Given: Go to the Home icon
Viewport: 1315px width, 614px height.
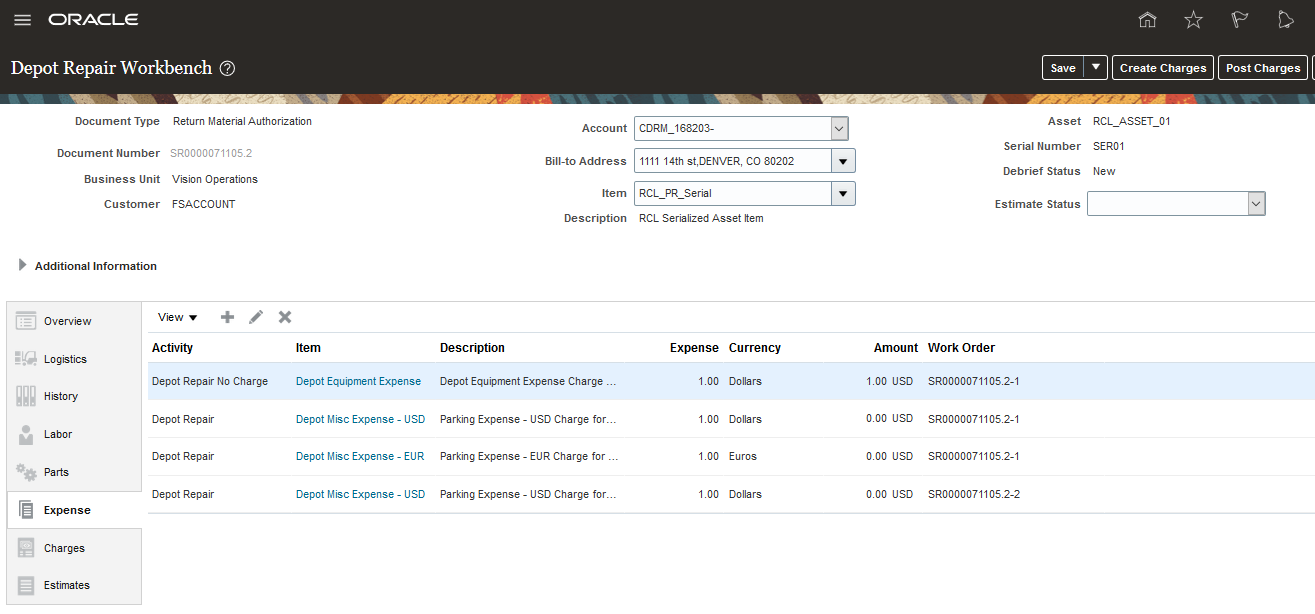Looking at the screenshot, I should tap(1148, 20).
